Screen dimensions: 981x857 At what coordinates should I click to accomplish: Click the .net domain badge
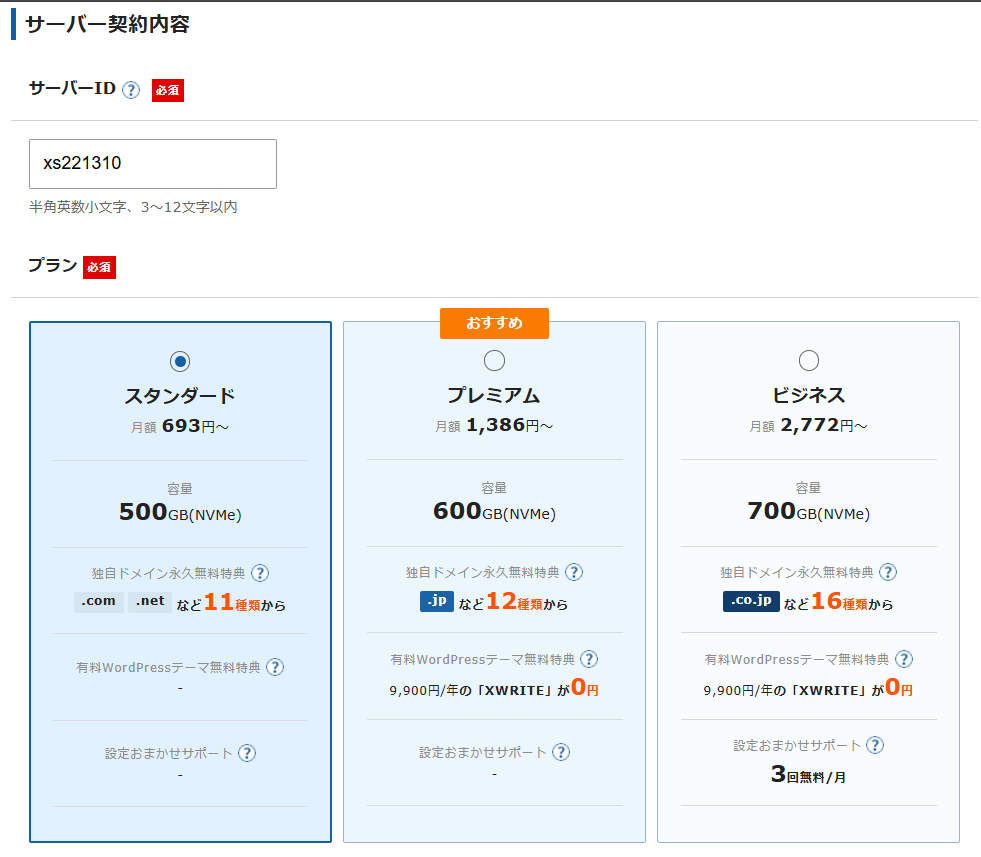point(149,602)
